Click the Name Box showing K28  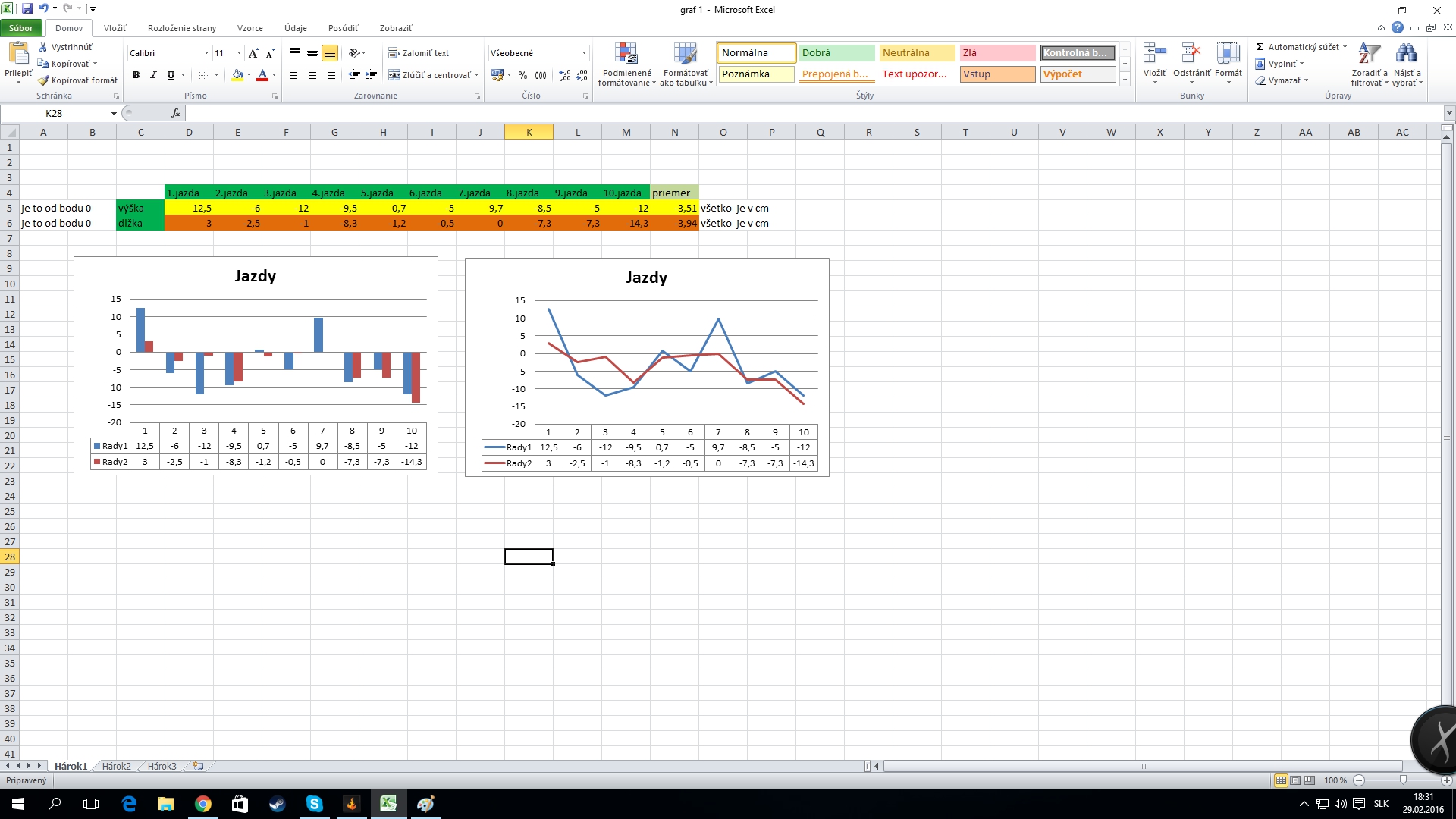54,113
